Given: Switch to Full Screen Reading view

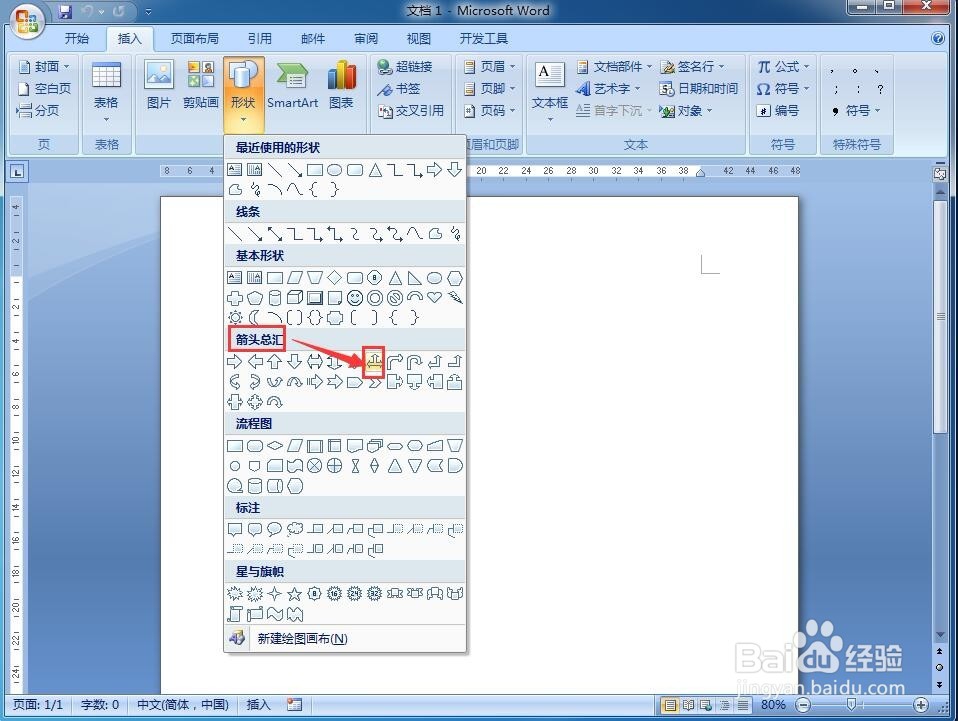Looking at the screenshot, I should click(x=689, y=705).
